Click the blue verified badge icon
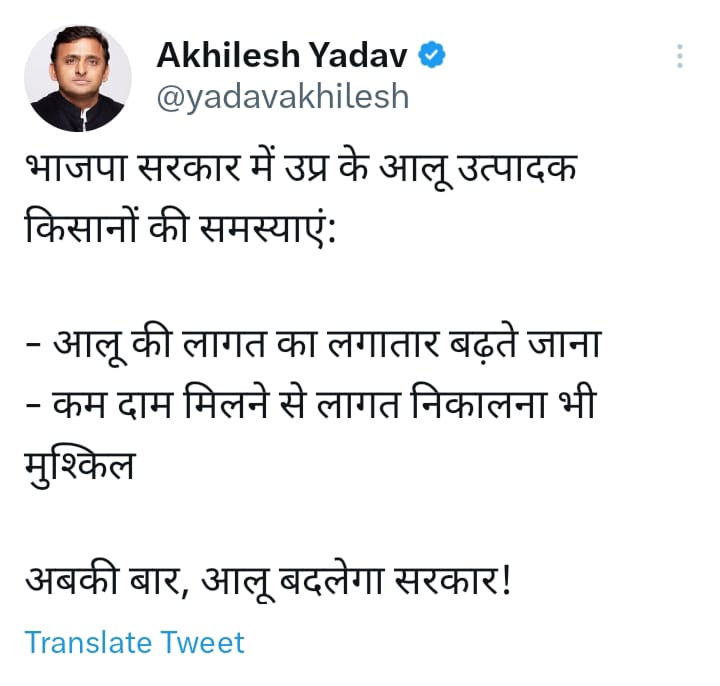 pos(431,55)
